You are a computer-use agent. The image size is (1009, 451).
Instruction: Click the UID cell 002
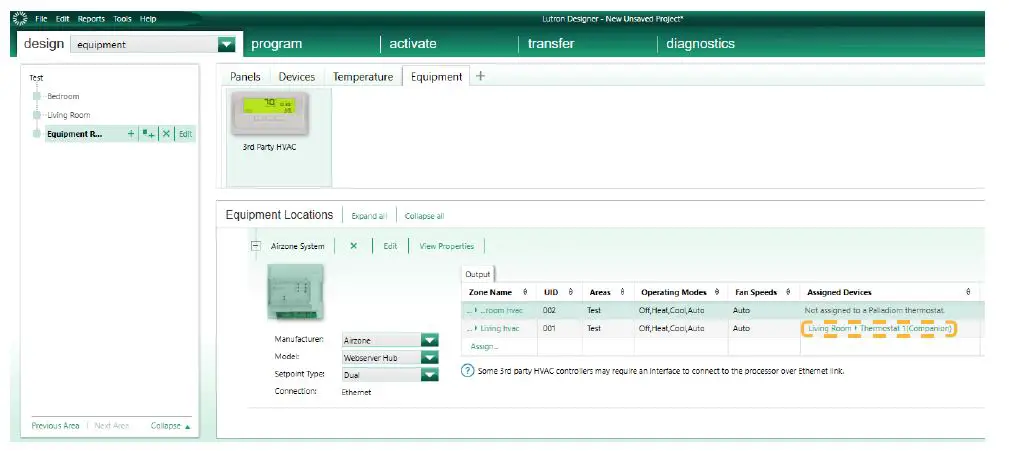point(548,310)
